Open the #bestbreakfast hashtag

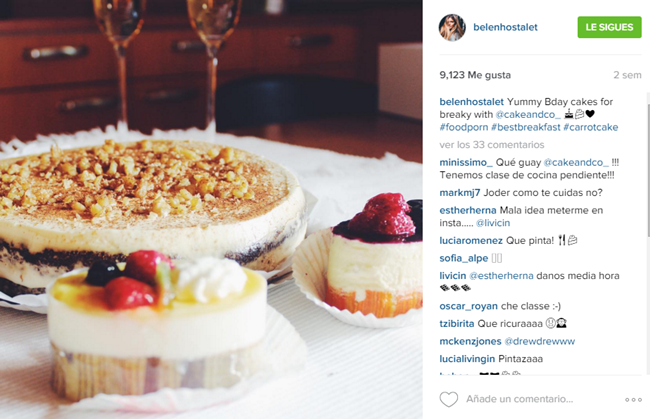pyautogui.click(x=525, y=127)
